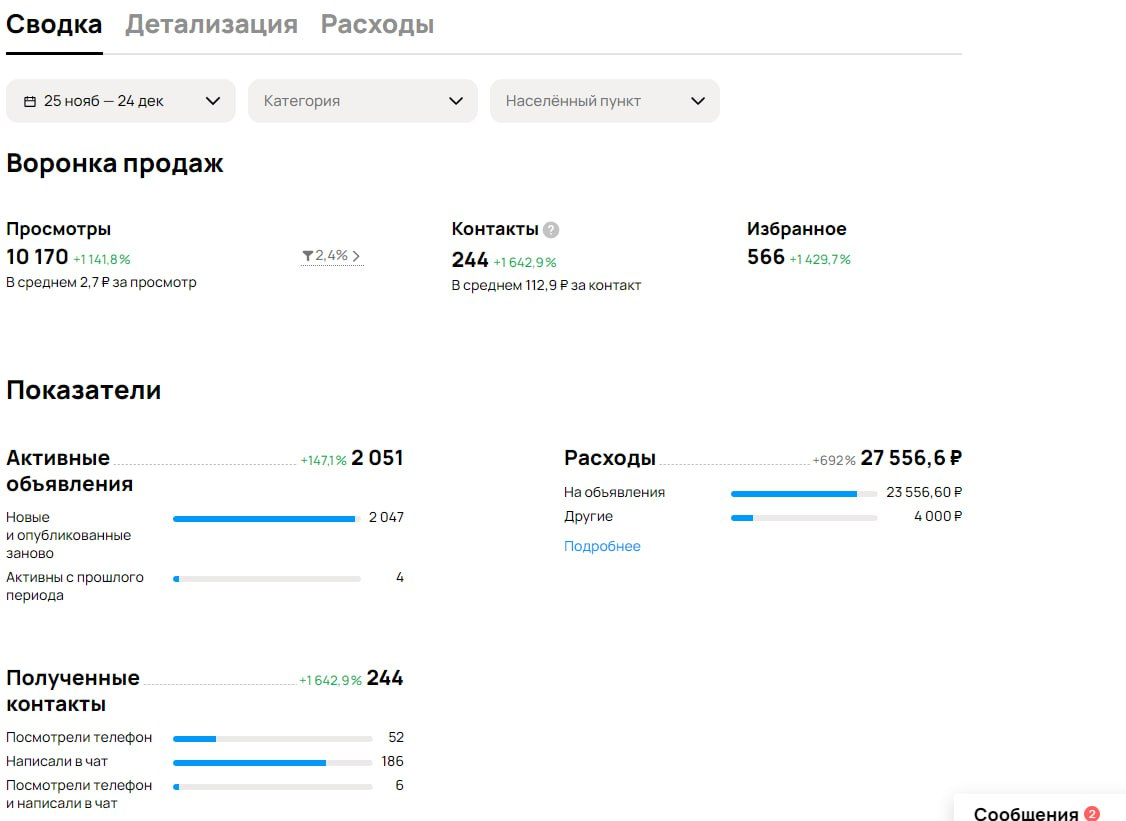Click the На объявления expense bar
Image resolution: width=1126 pixels, height=821 pixels.
[x=804, y=493]
